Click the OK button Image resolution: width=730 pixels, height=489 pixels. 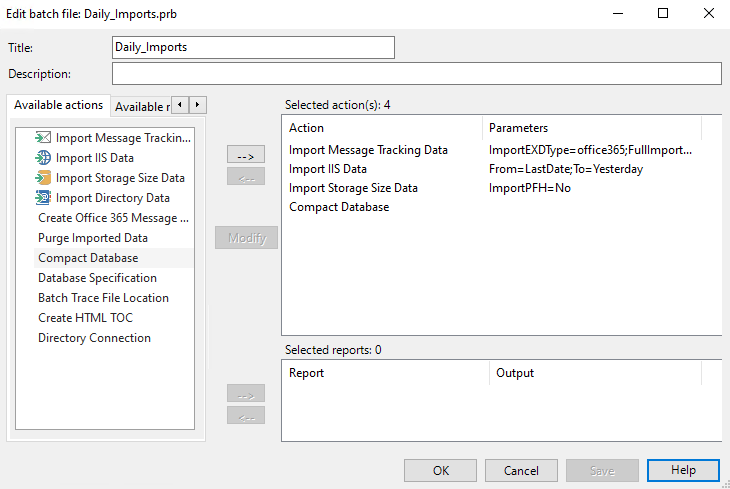(x=440, y=470)
